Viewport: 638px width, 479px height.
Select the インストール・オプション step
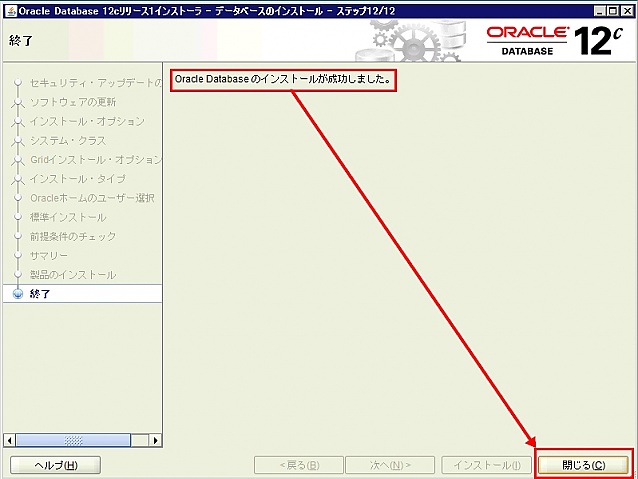(x=87, y=121)
